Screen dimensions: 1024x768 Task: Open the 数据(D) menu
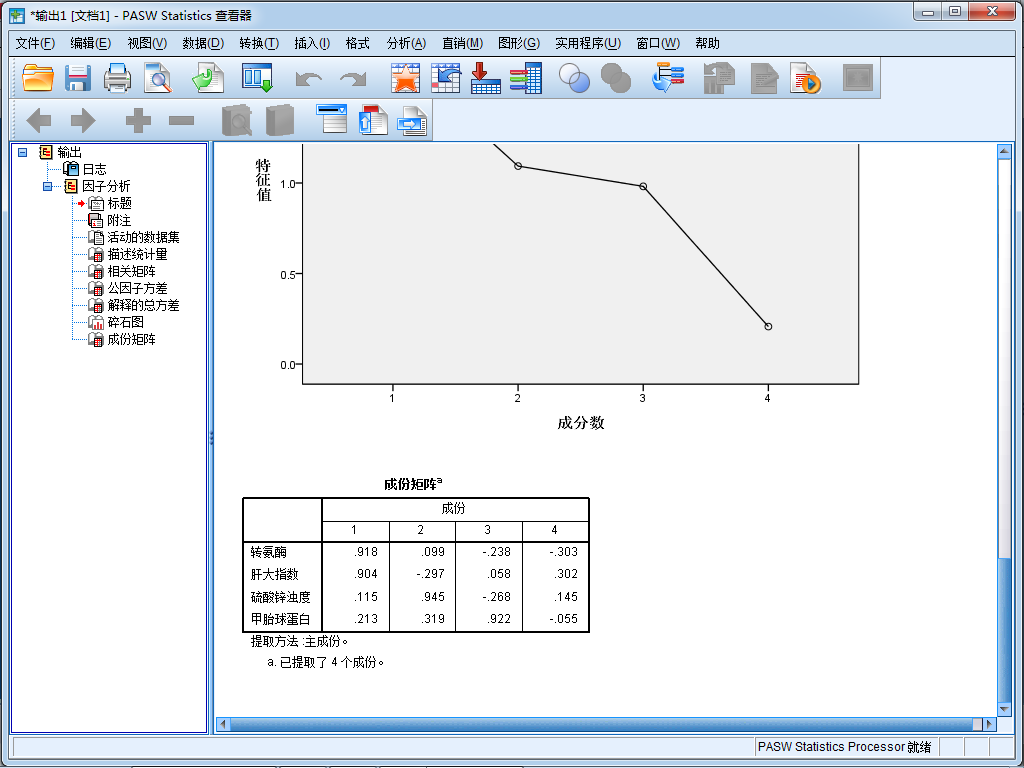point(203,43)
